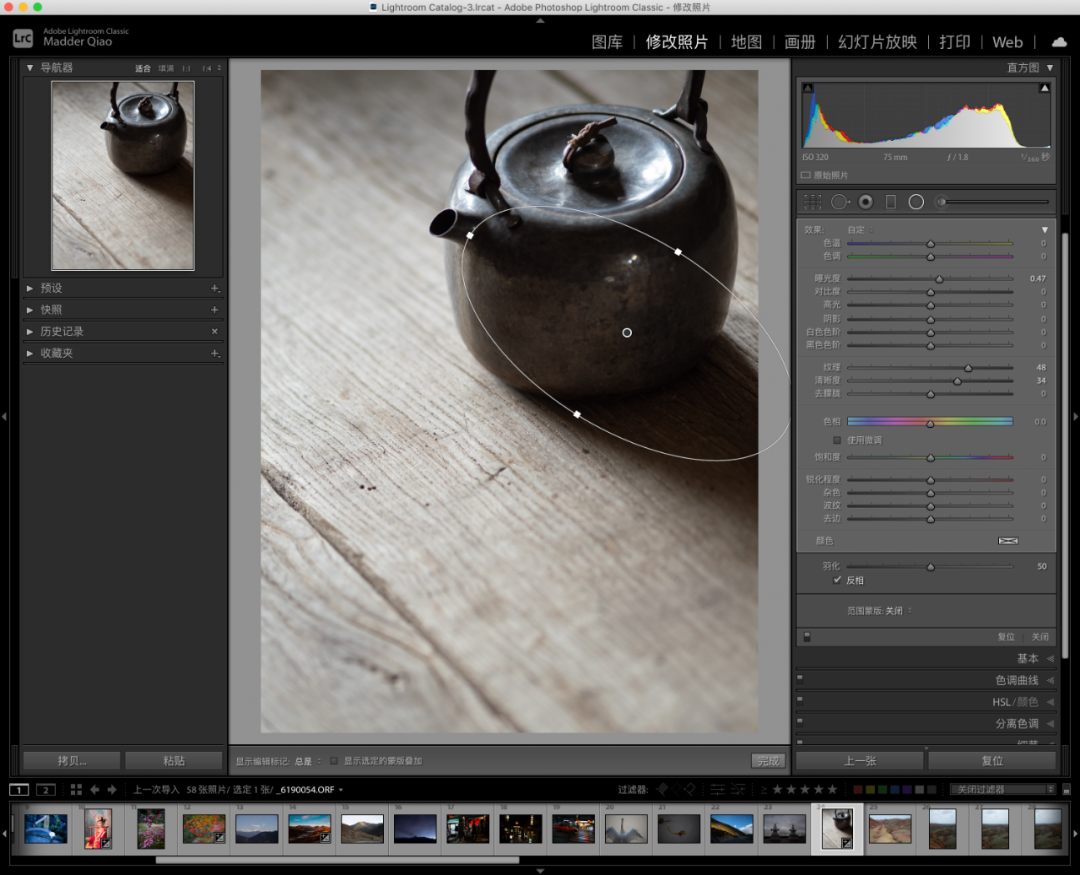Open the 关闭过滤器 filter dropdown

1002,790
